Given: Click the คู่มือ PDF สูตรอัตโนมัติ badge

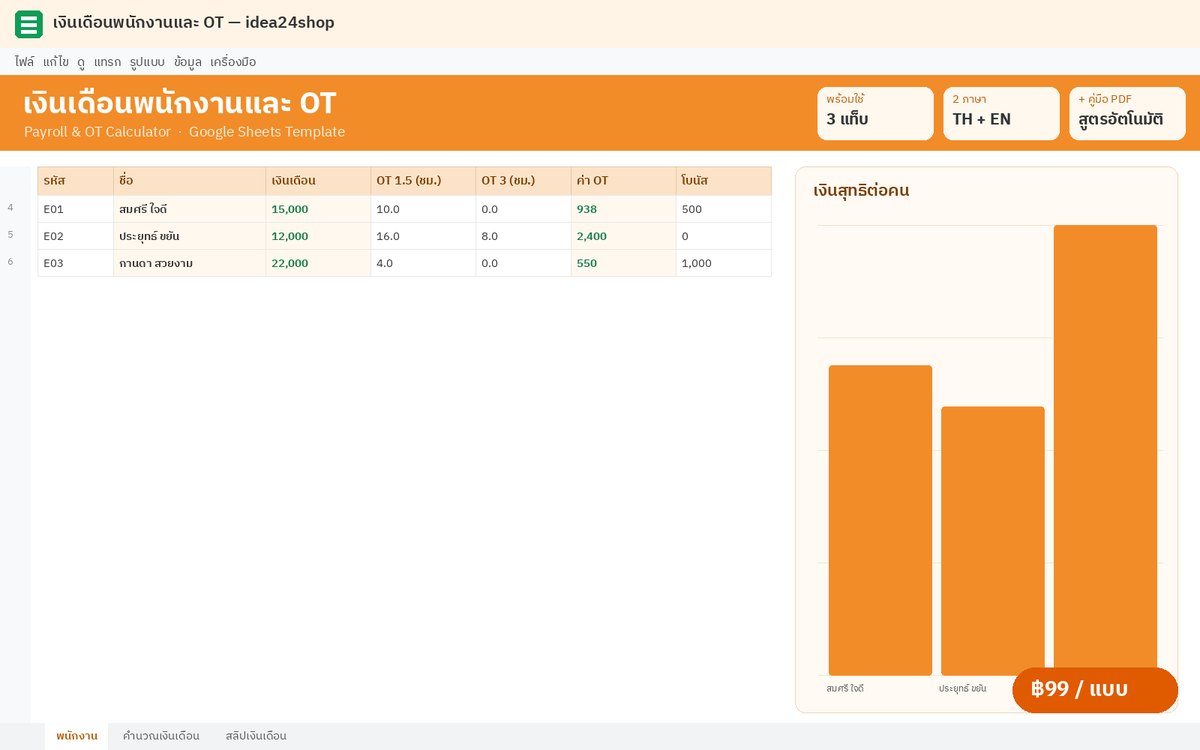Looking at the screenshot, I should [x=1127, y=113].
